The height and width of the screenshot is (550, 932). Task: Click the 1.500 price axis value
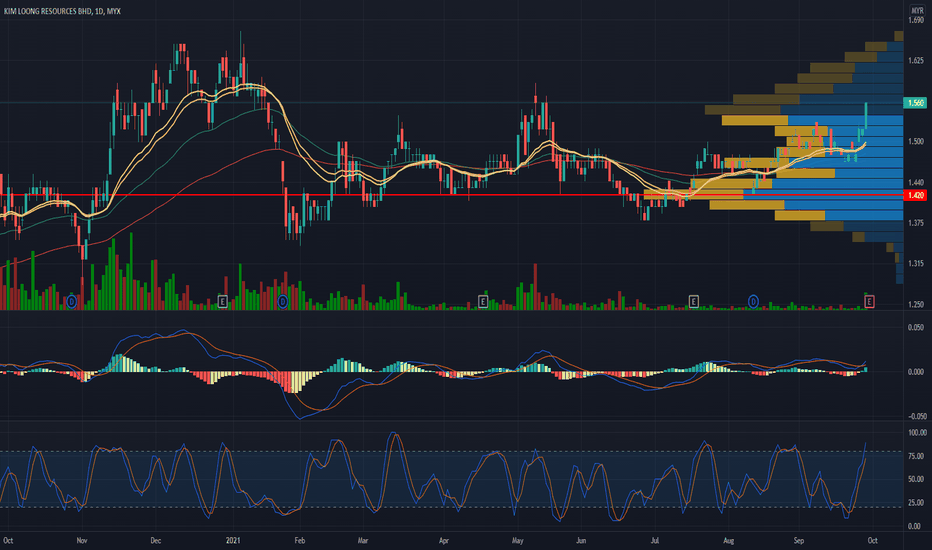(916, 142)
